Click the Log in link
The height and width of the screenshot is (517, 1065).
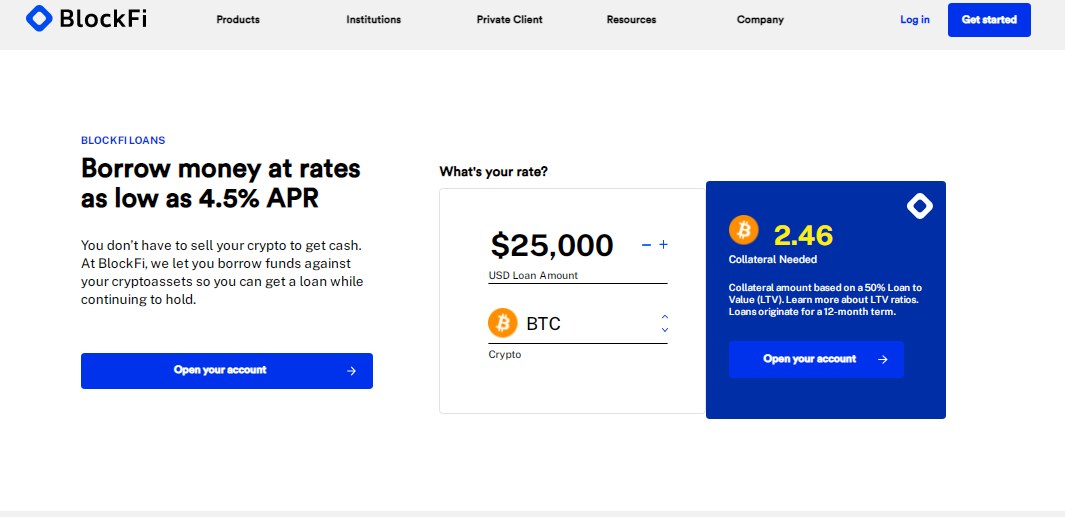coord(914,20)
